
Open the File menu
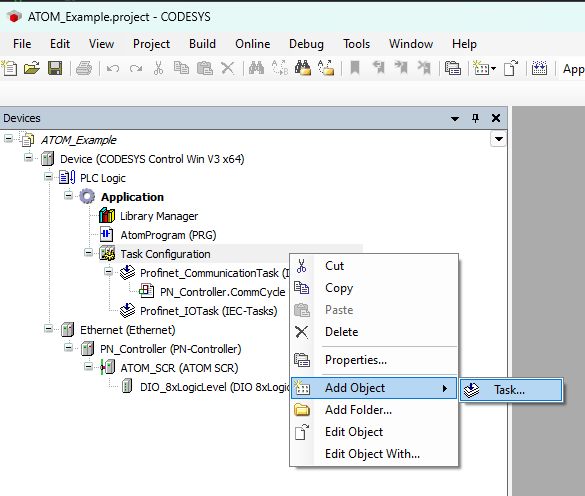[x=22, y=44]
